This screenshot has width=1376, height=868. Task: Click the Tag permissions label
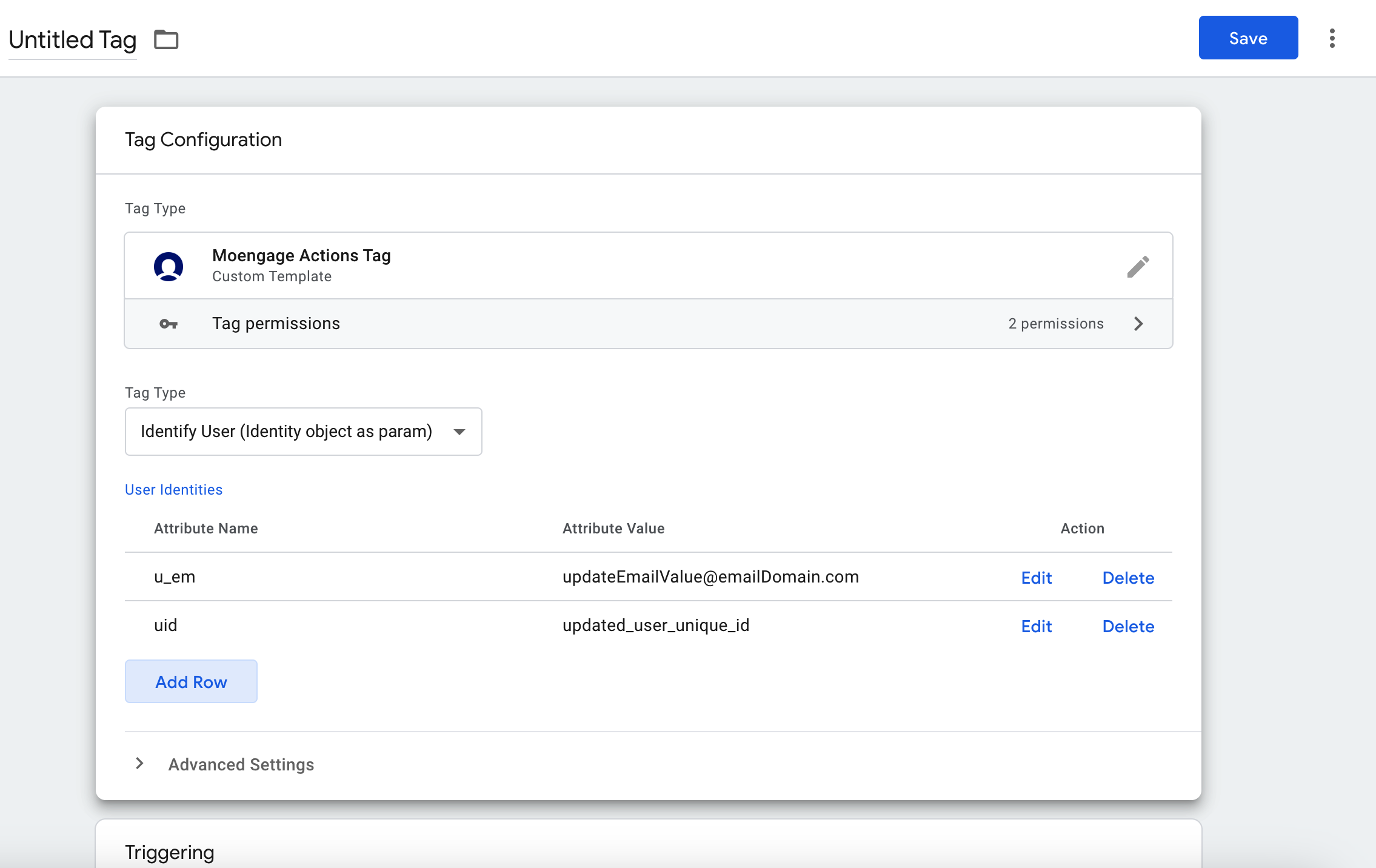coord(276,324)
